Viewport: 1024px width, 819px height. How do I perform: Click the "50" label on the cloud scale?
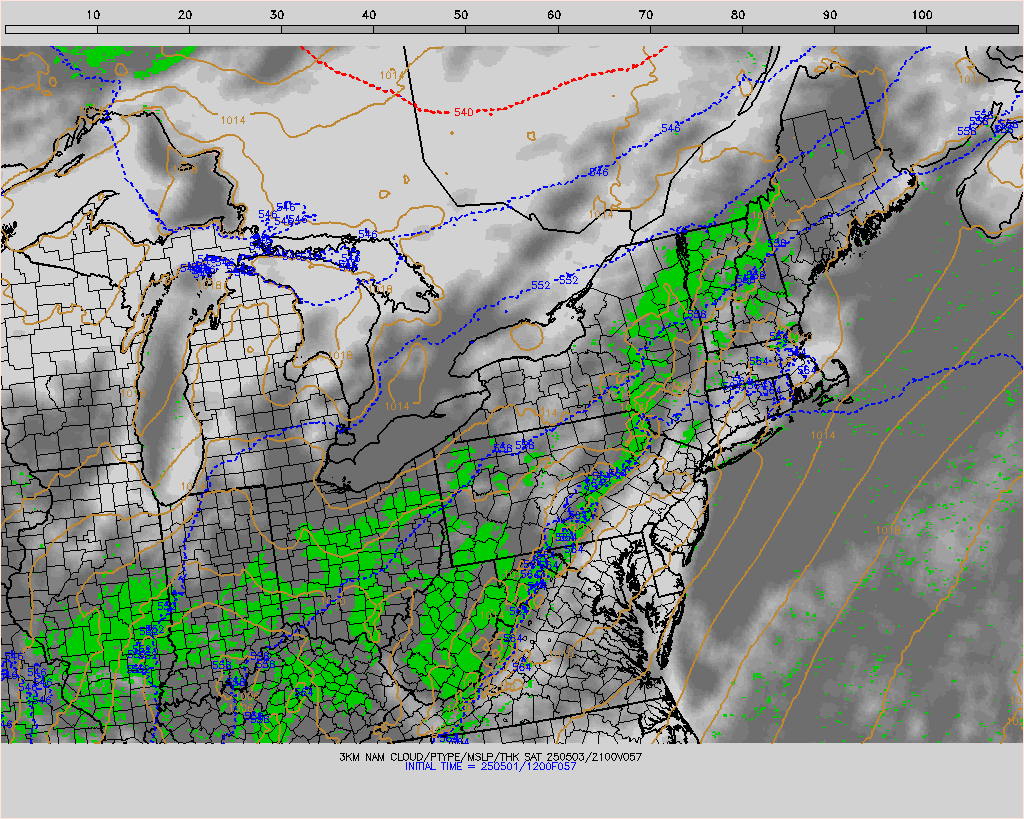(x=462, y=15)
